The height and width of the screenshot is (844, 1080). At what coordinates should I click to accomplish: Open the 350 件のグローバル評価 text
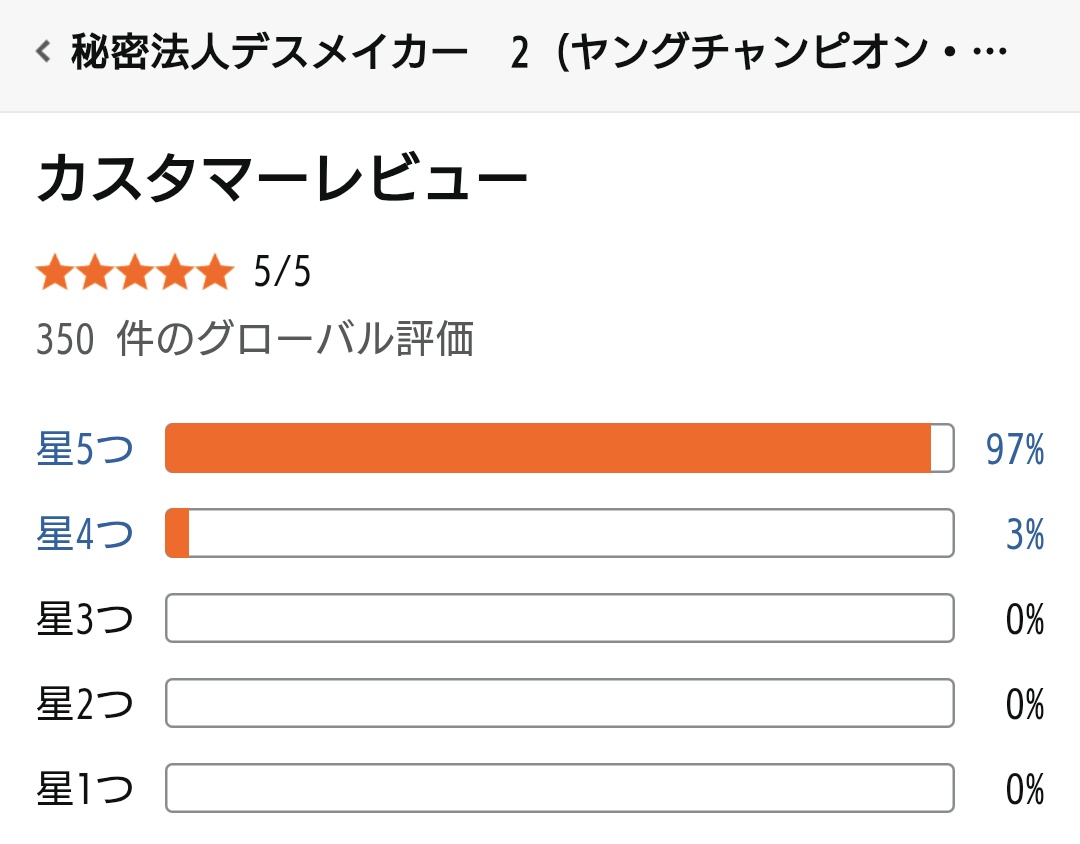(x=255, y=341)
